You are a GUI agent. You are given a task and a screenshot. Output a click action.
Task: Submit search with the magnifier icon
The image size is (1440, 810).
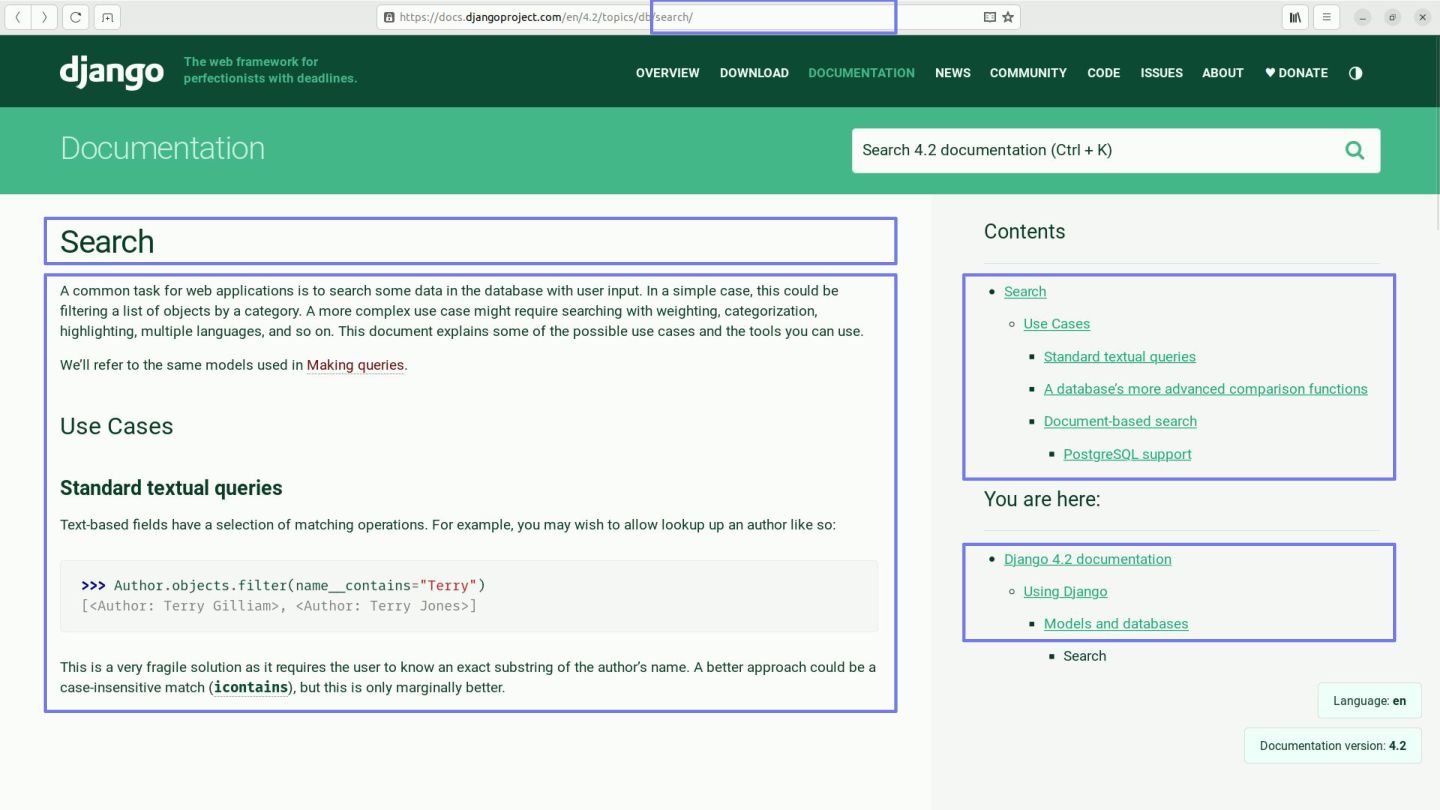[x=1355, y=150]
